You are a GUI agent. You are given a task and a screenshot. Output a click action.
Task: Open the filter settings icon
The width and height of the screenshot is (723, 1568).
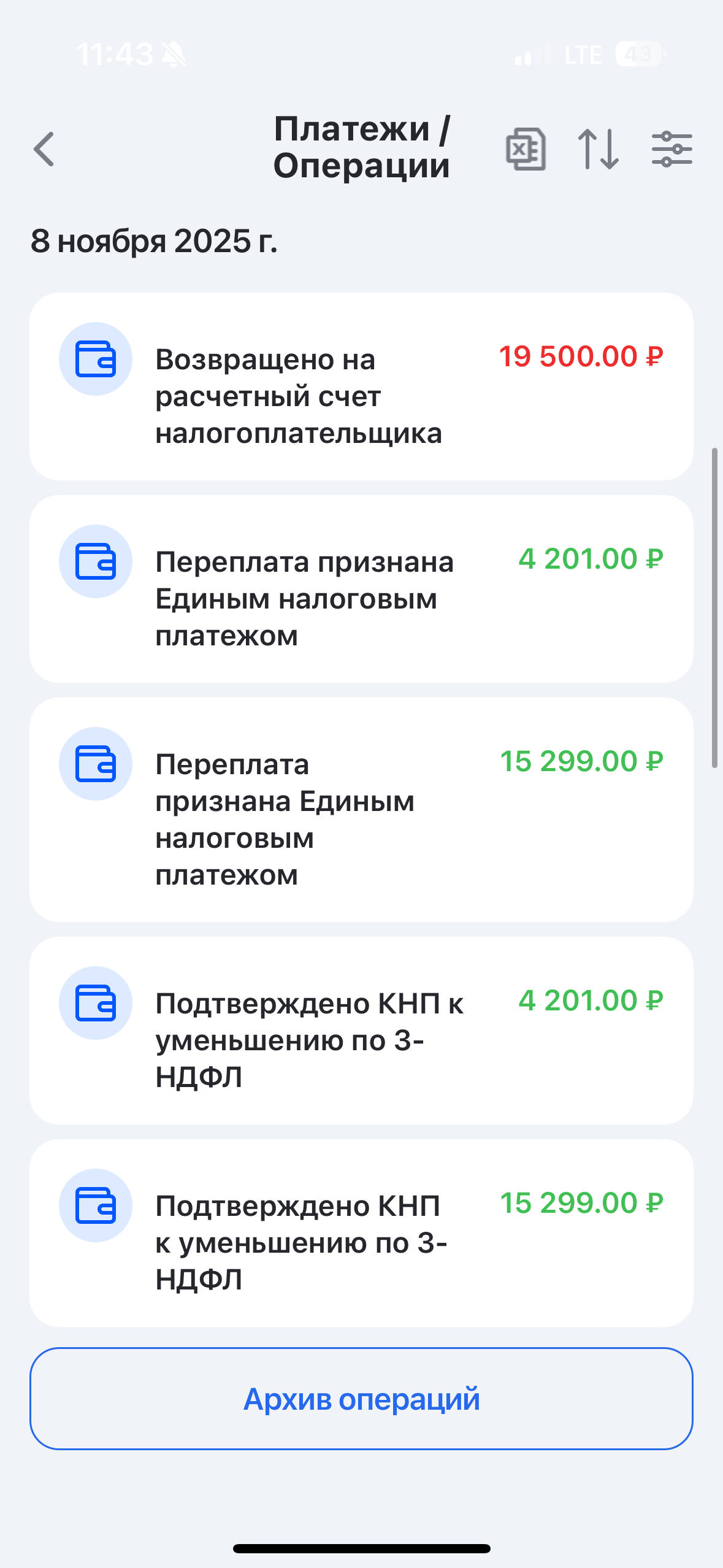pyautogui.click(x=672, y=149)
